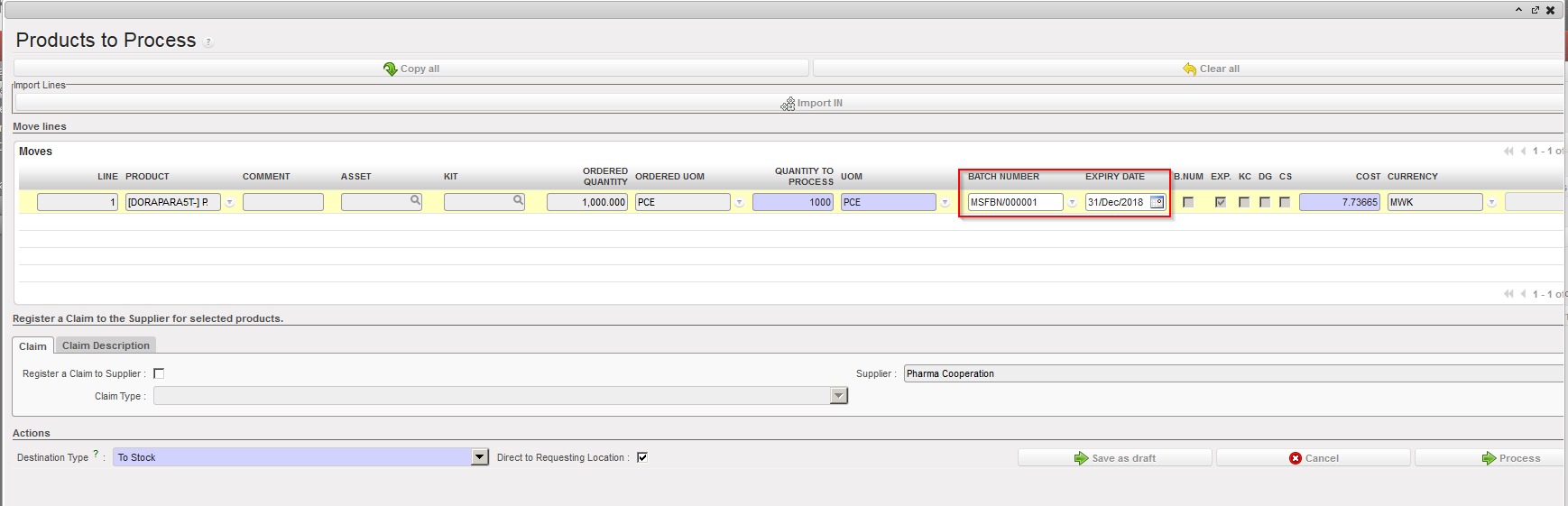Click the detach window icon in title bar
This screenshot has height=506, width=1568.
[1536, 10]
